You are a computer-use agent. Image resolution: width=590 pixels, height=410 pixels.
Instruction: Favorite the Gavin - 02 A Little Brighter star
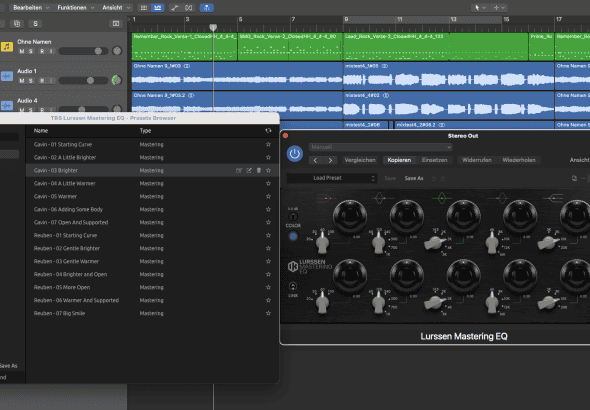click(268, 157)
